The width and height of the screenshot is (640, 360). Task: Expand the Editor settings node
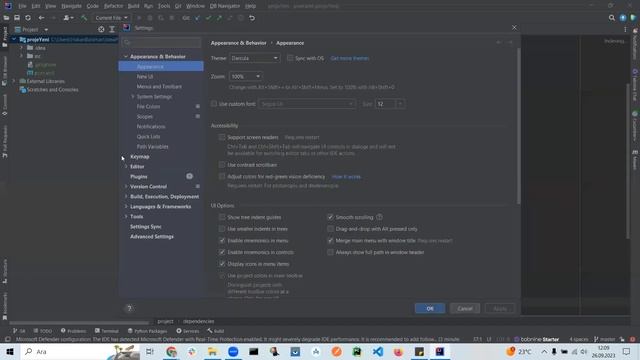pyautogui.click(x=126, y=167)
